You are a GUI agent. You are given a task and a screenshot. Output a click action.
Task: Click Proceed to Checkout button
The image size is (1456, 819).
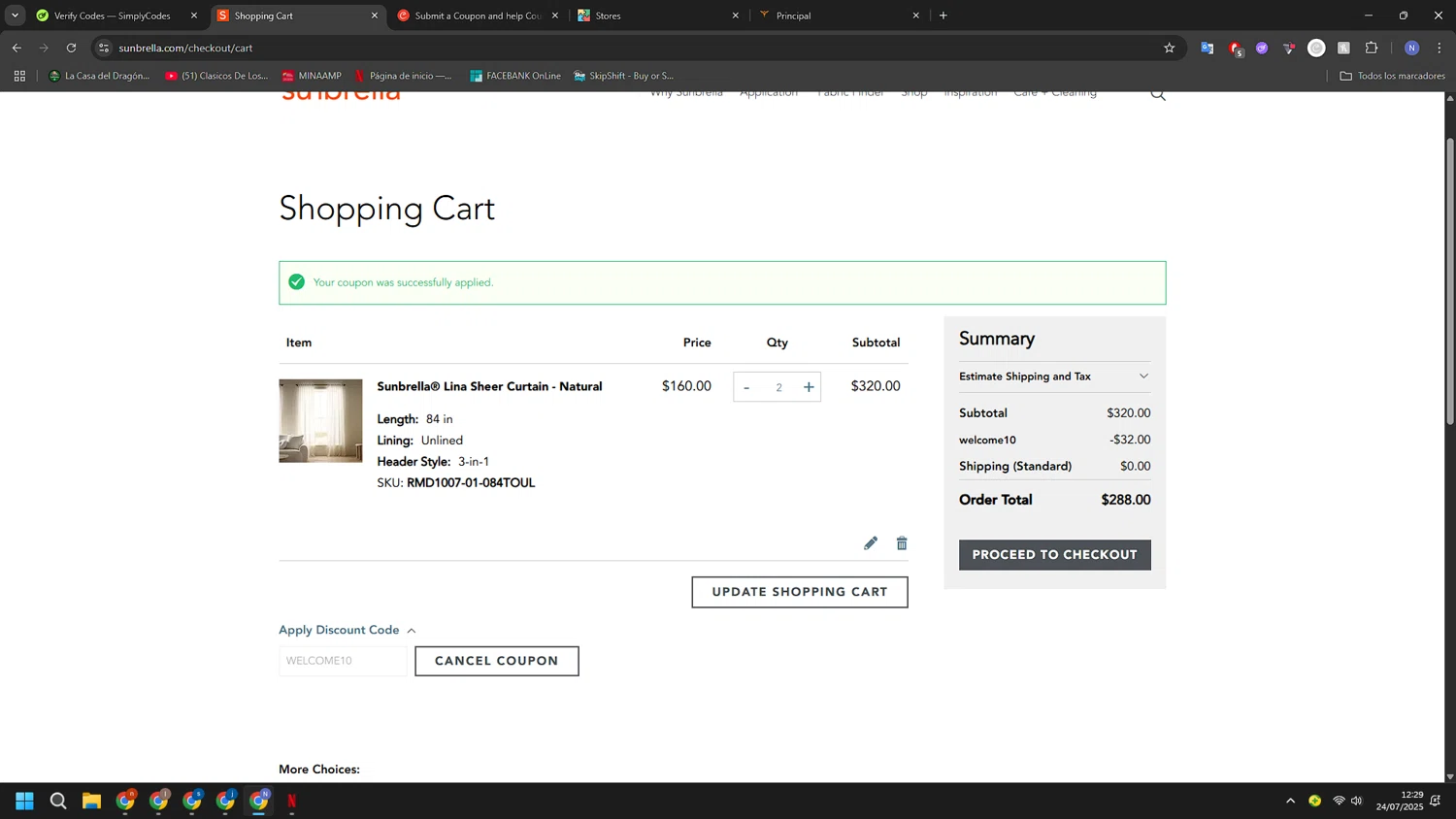tap(1054, 555)
